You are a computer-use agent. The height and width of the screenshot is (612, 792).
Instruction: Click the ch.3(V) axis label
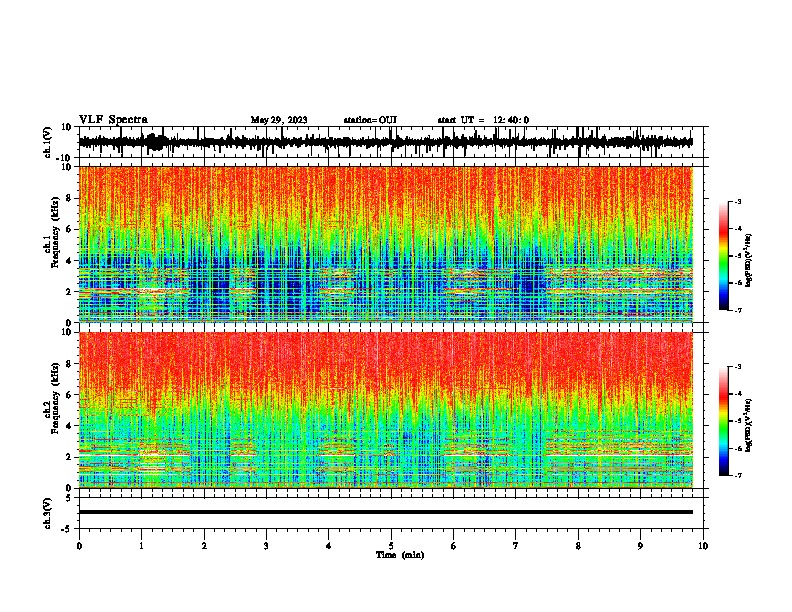[x=48, y=513]
